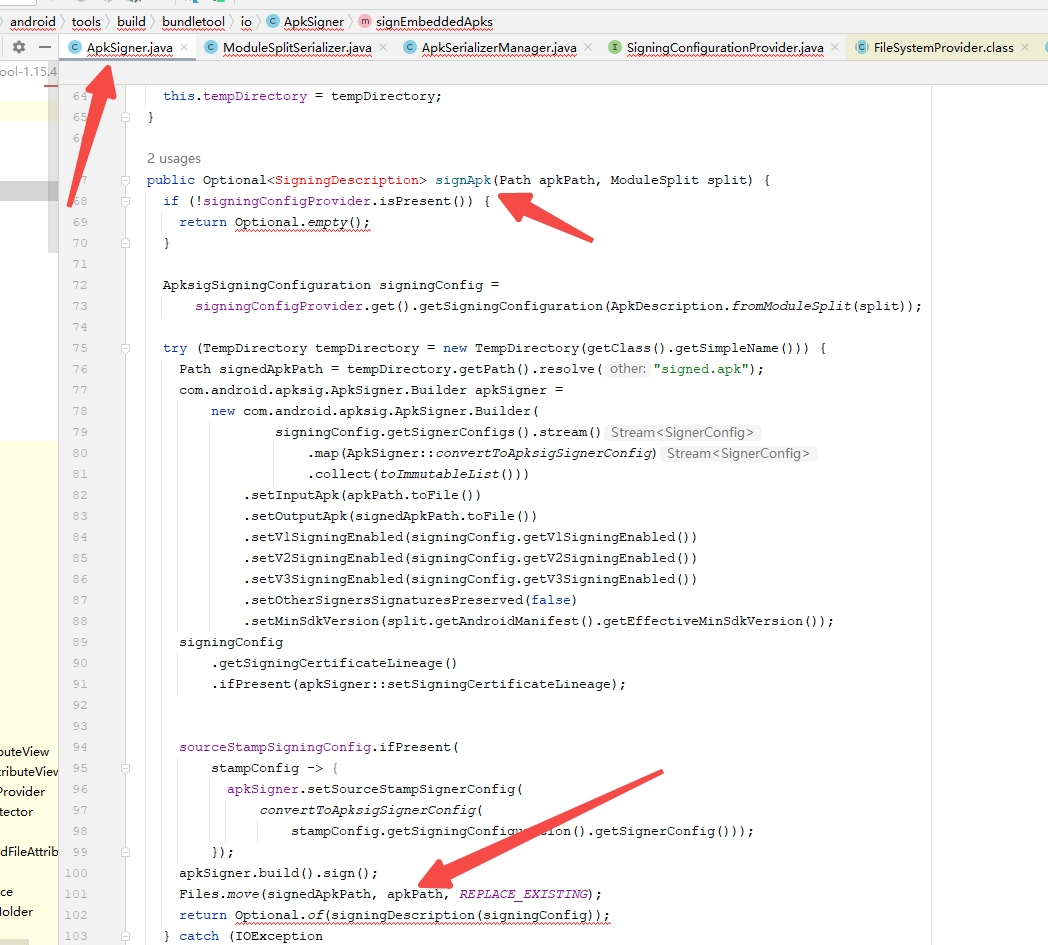
Task: Click setSourceStampSignerConfig on line 96
Action: tap(411, 789)
